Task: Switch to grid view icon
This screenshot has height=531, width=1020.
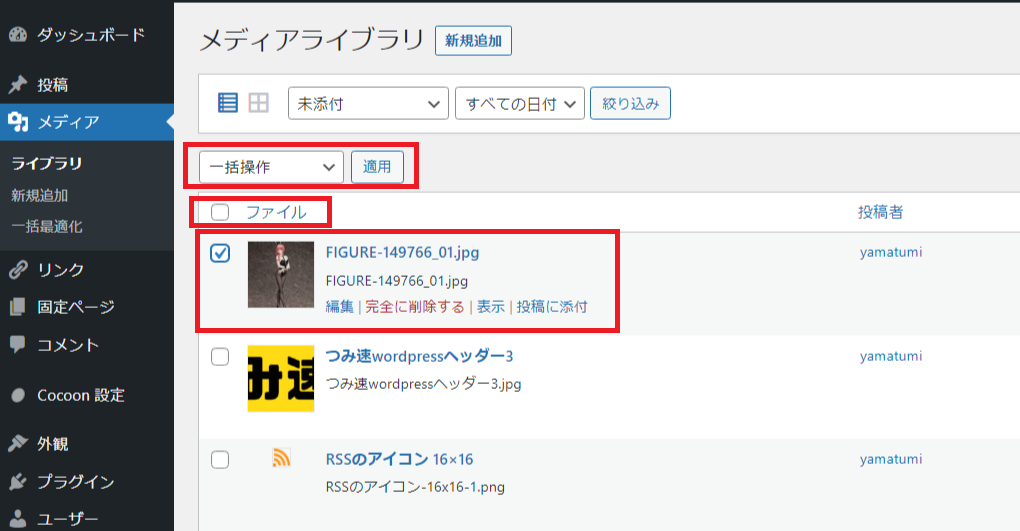Action: coord(258,103)
